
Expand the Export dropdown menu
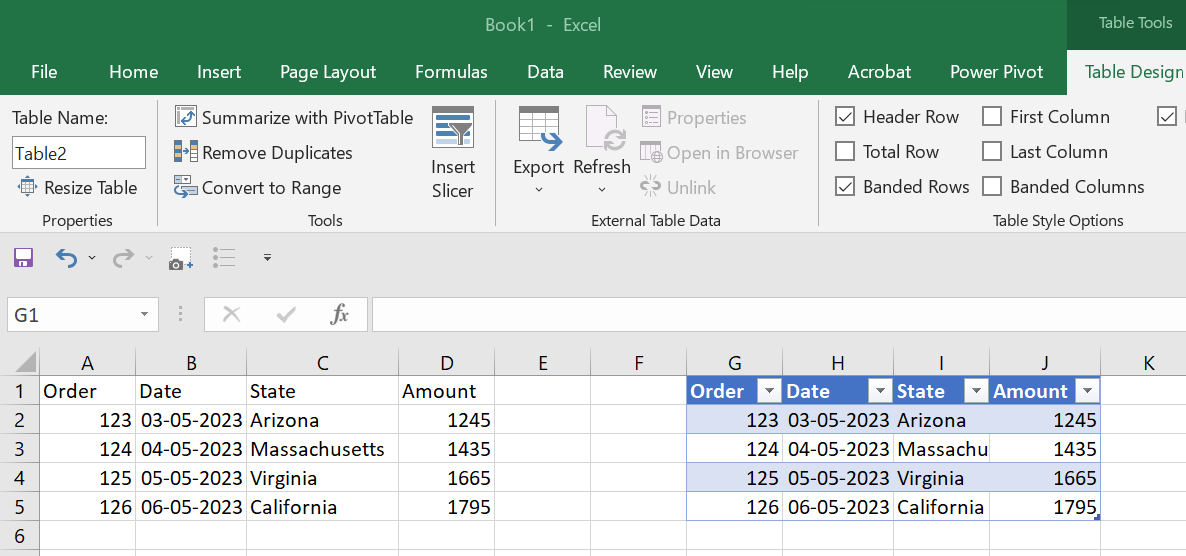(539, 189)
